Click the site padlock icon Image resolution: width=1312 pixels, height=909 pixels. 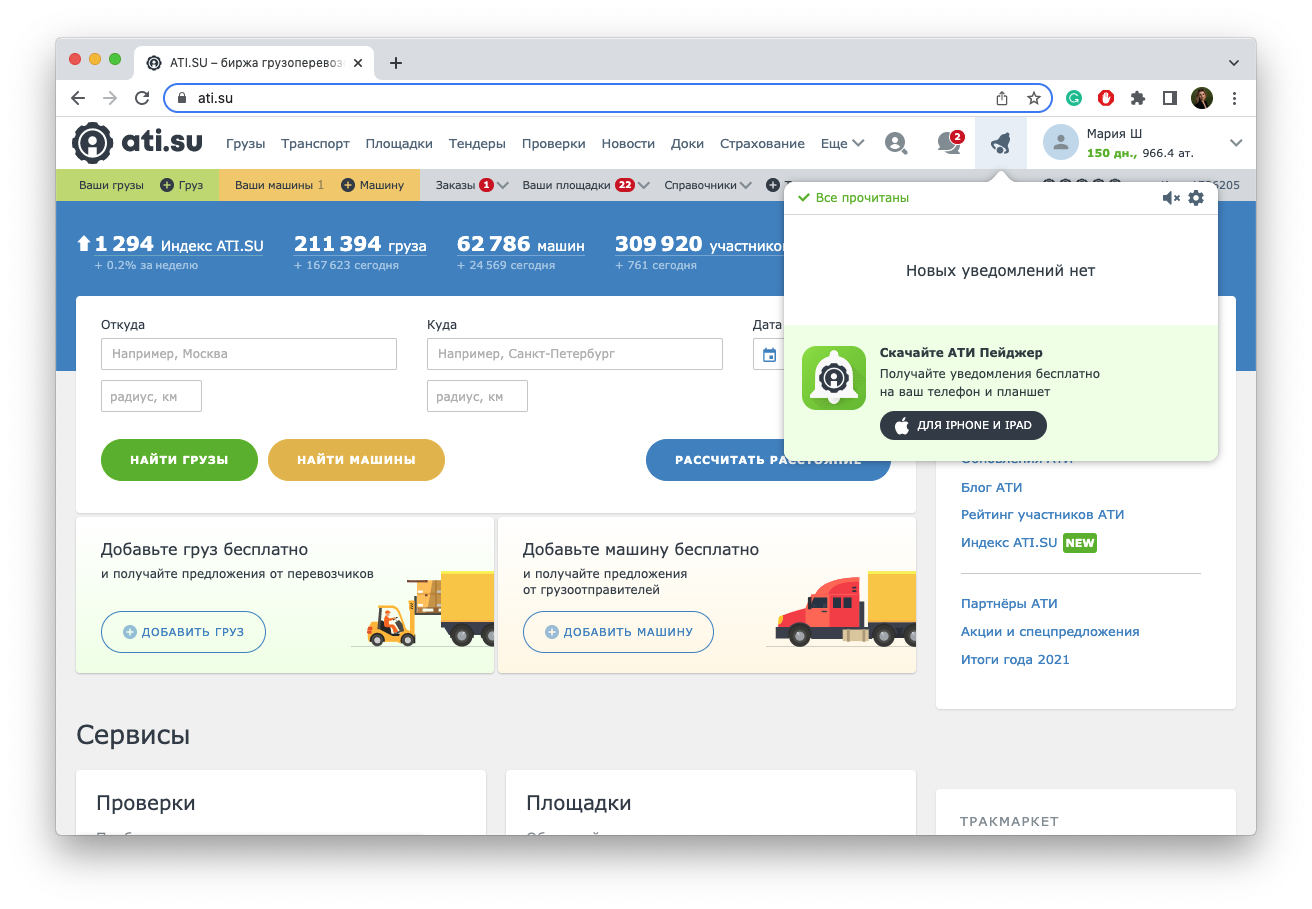tap(182, 98)
